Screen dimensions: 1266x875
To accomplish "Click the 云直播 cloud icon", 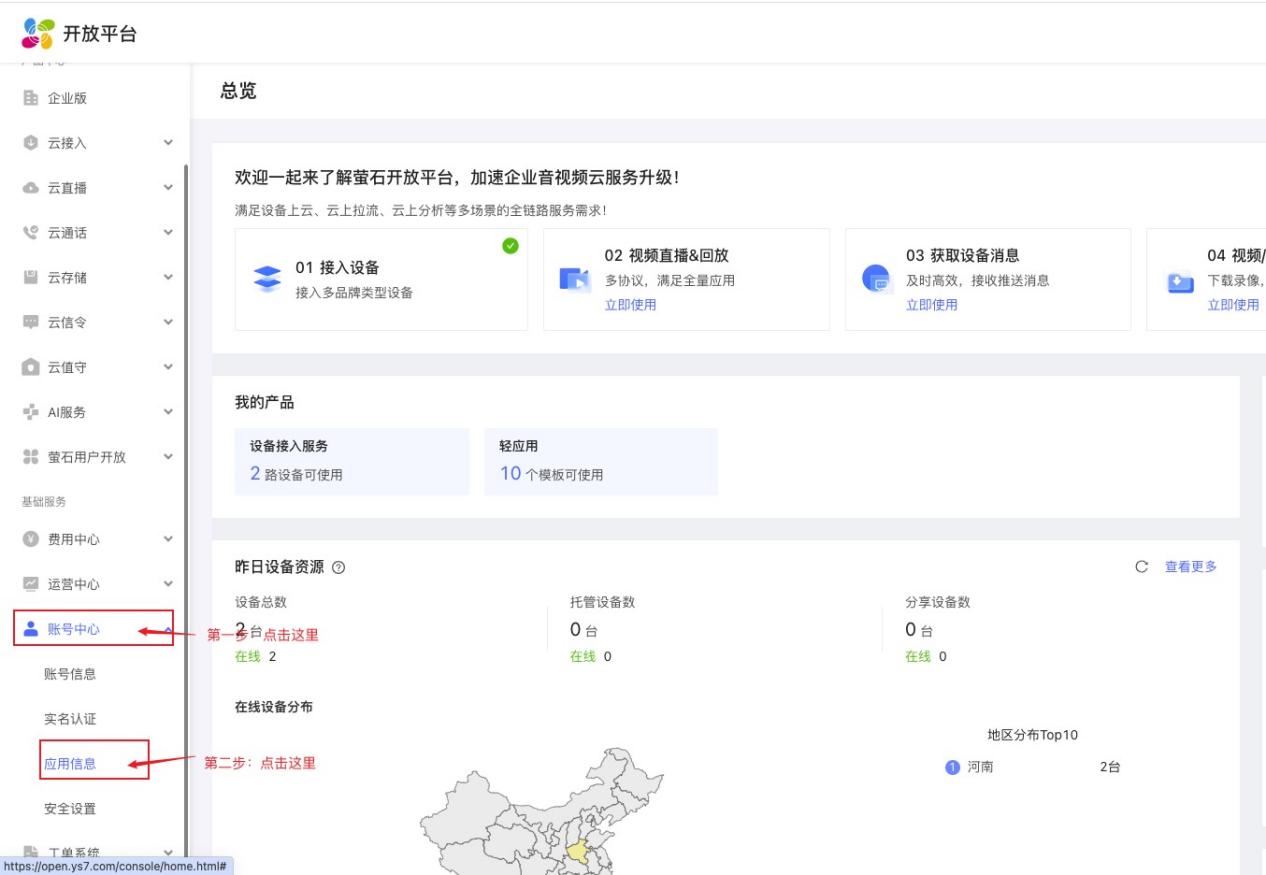I will pos(30,188).
